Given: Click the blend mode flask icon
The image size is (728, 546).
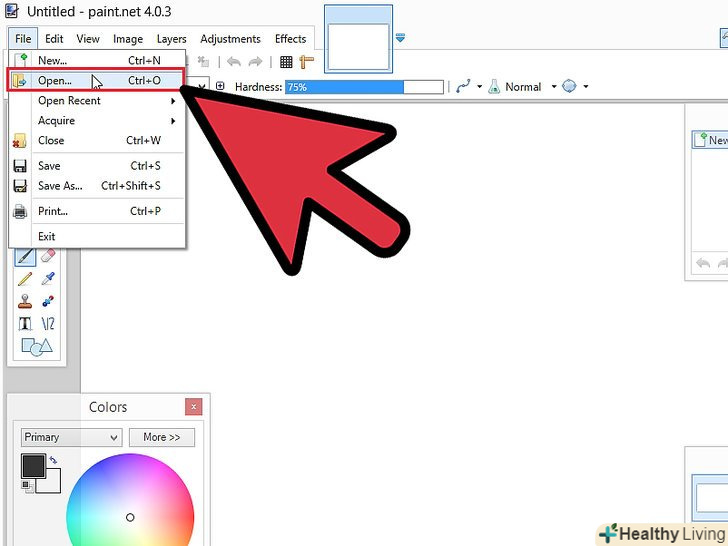Looking at the screenshot, I should (494, 86).
